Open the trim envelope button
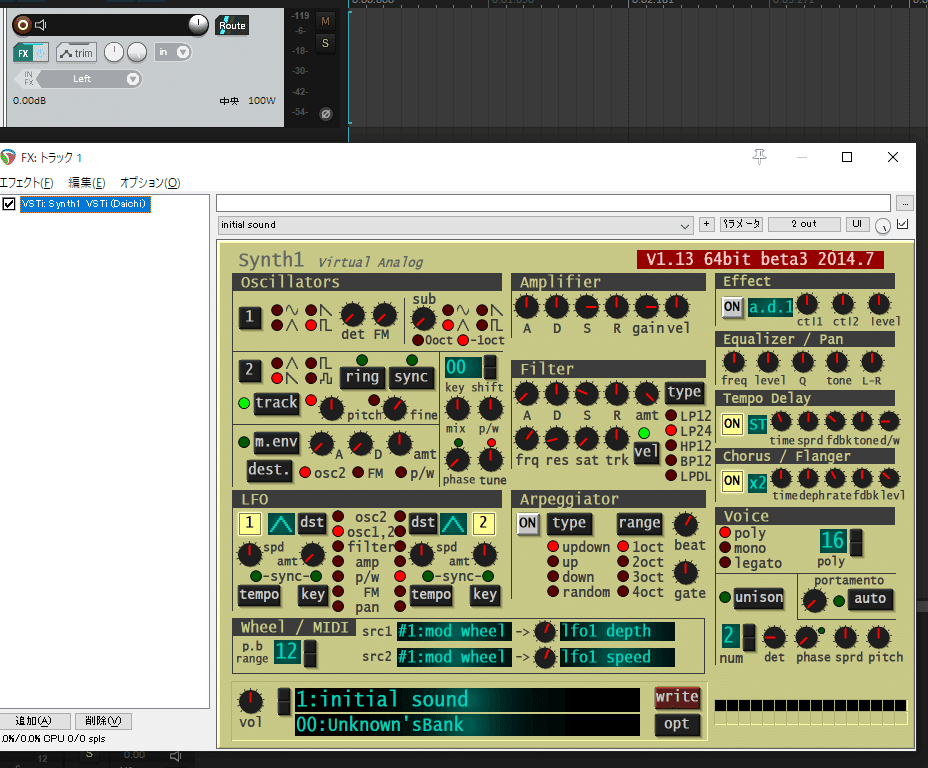 (x=76, y=53)
